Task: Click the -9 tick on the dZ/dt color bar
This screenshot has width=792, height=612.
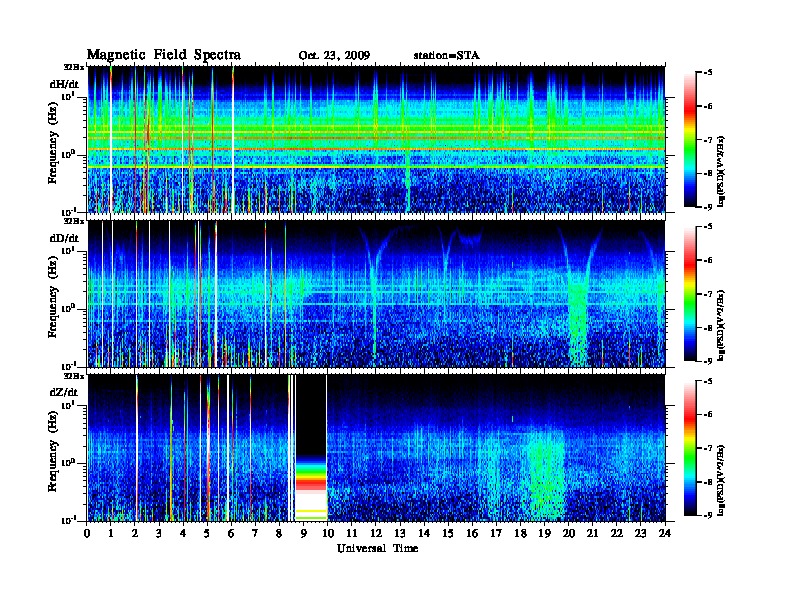Action: point(708,515)
